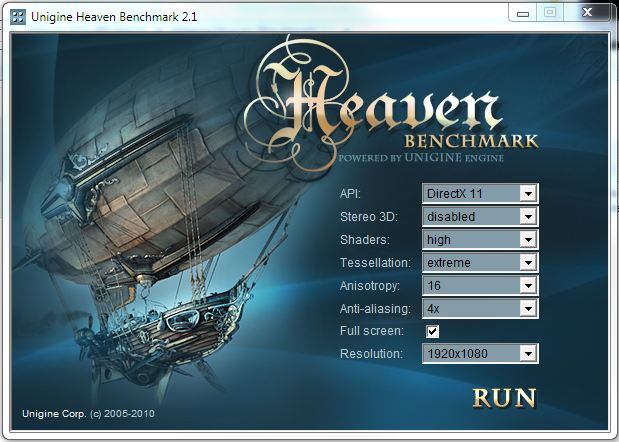Click the 'POWERED BY UNIGINE ENGINE' text

(x=421, y=157)
